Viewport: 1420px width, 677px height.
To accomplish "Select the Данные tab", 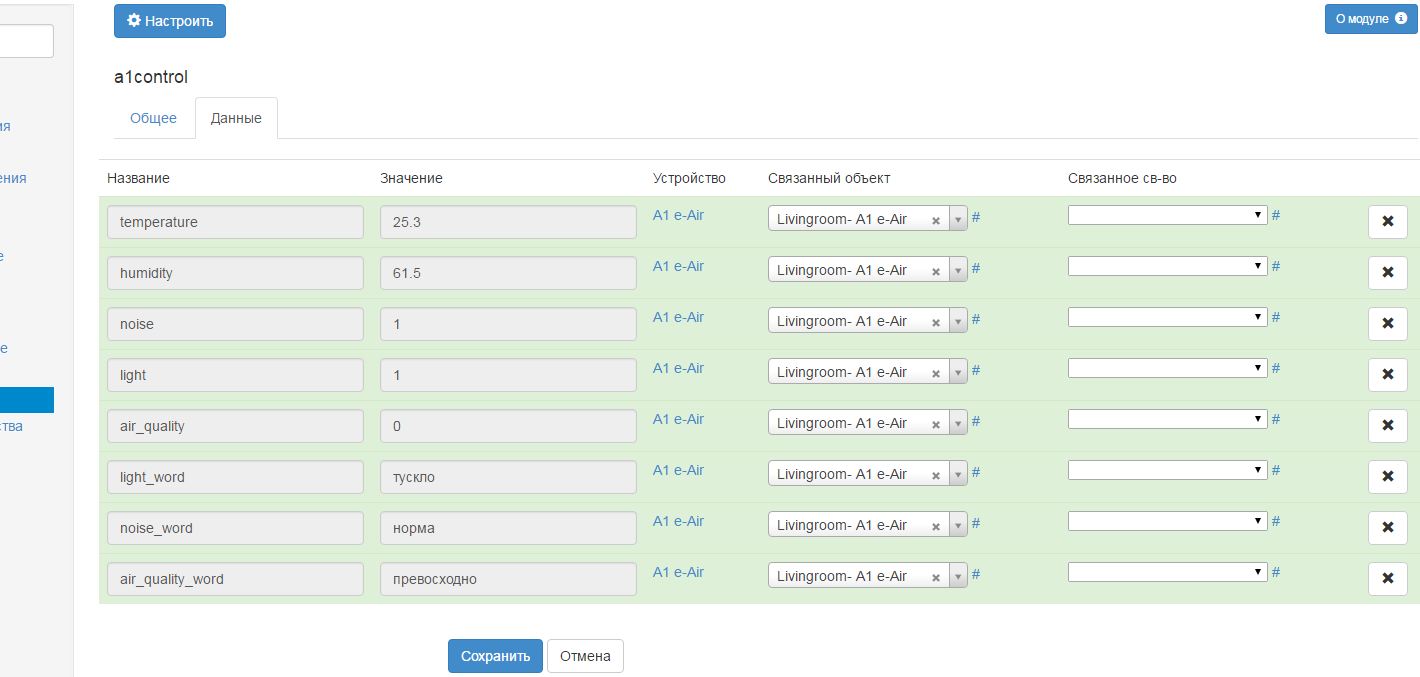I will (x=236, y=118).
